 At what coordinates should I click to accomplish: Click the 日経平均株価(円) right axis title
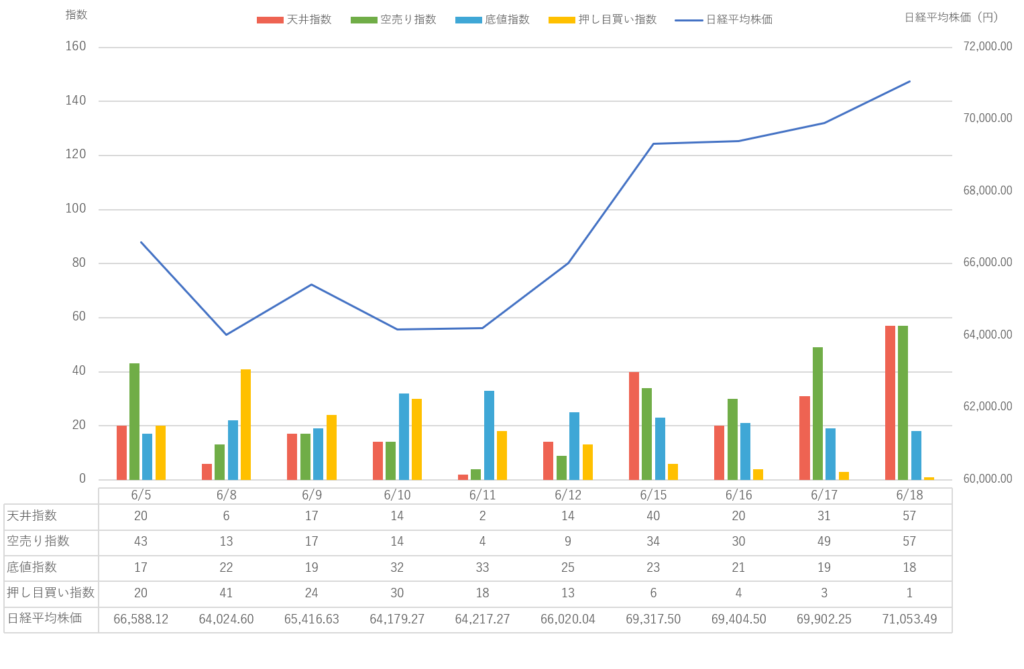952,18
